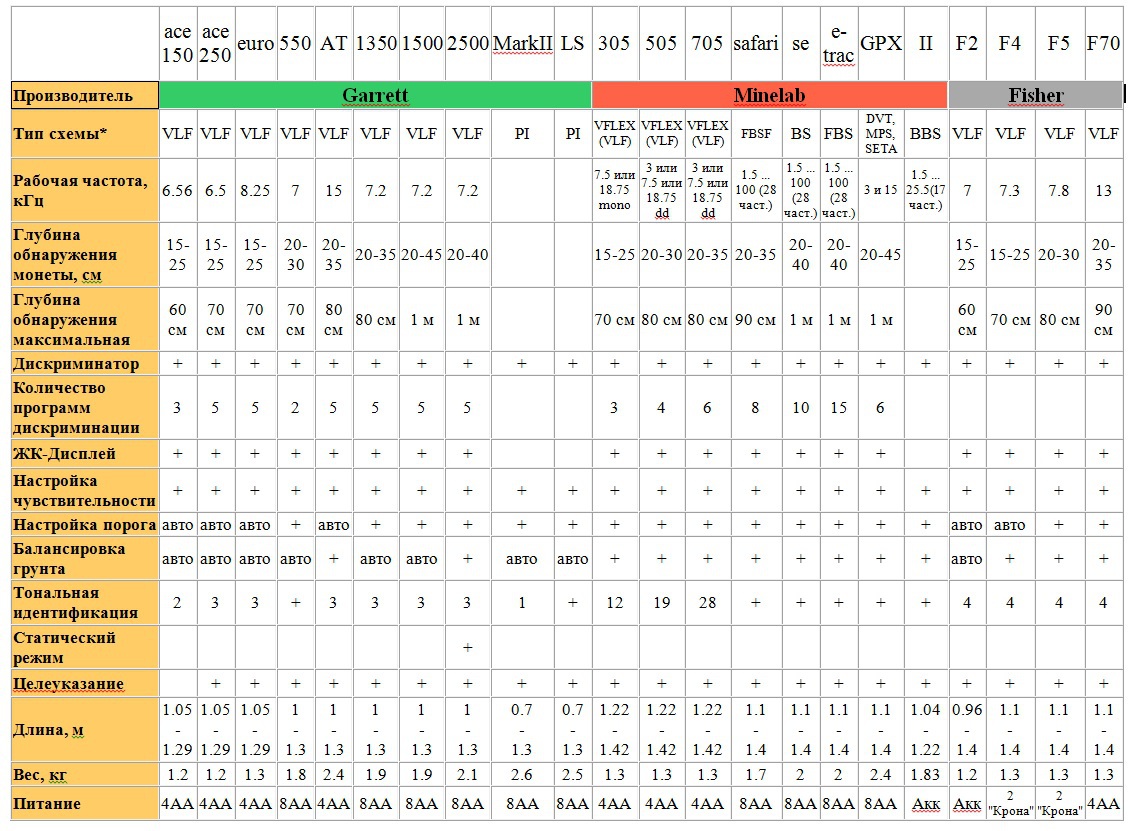This screenshot has width=1136, height=831.
Task: Click the Дискриминатор row label
Action: [76, 363]
